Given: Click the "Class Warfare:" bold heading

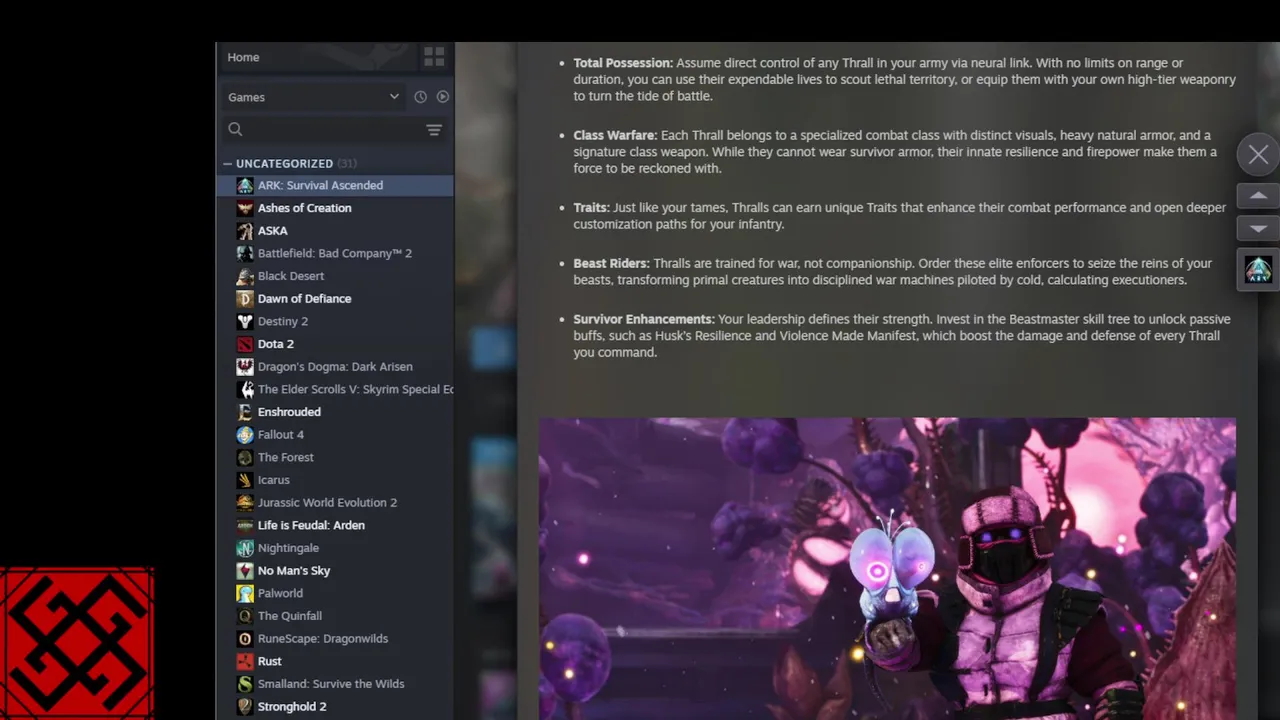Looking at the screenshot, I should (615, 135).
